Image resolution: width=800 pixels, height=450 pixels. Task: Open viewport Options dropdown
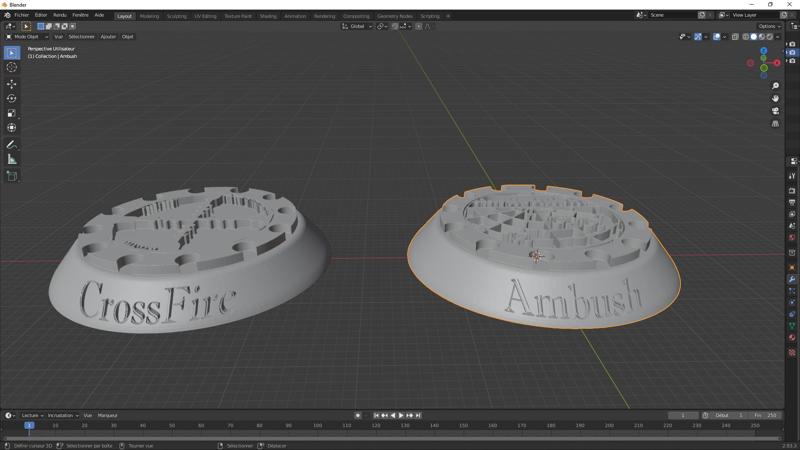pos(769,26)
